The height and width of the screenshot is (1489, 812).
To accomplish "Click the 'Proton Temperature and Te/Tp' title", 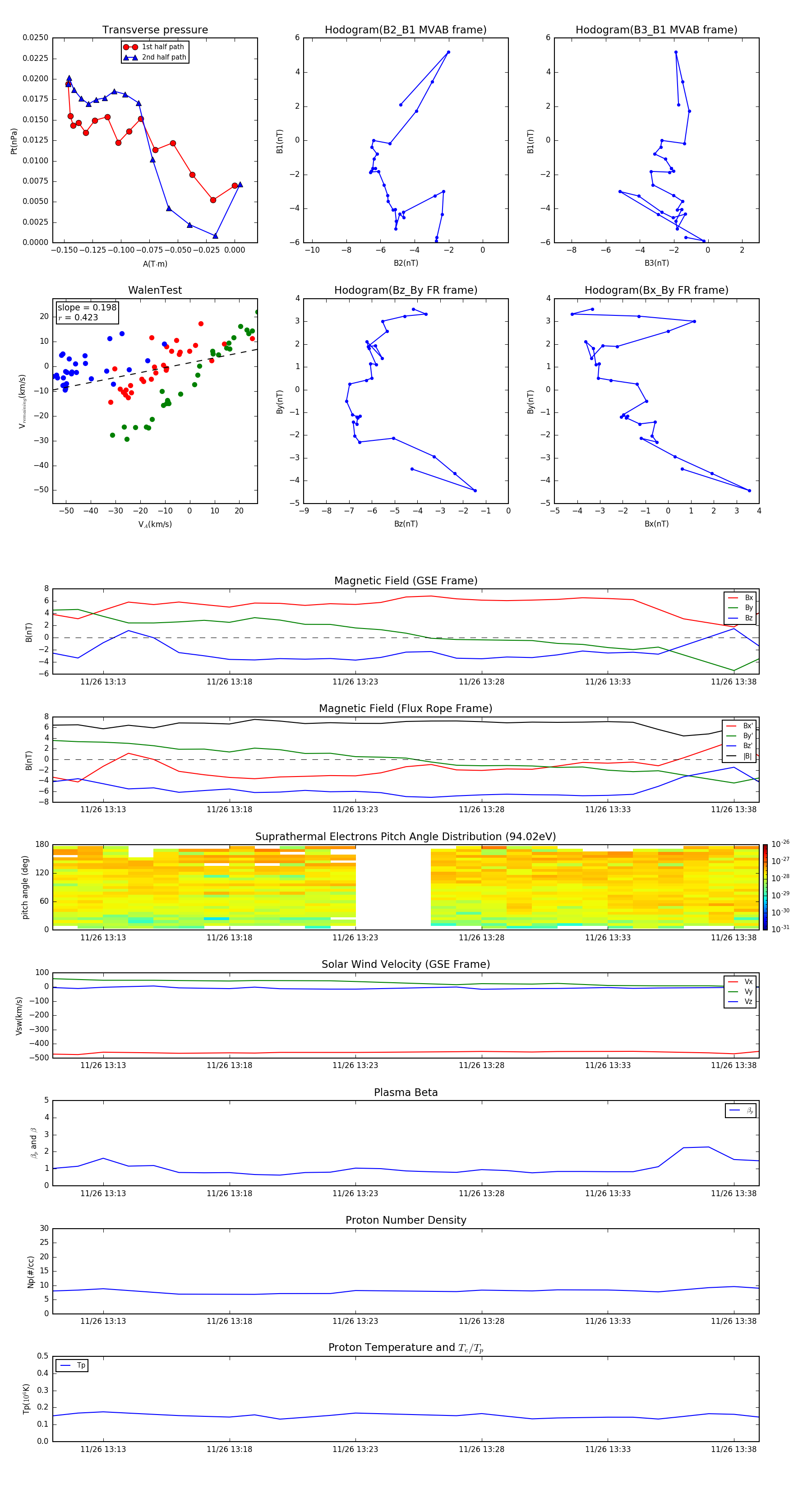I will pyautogui.click(x=406, y=1348).
